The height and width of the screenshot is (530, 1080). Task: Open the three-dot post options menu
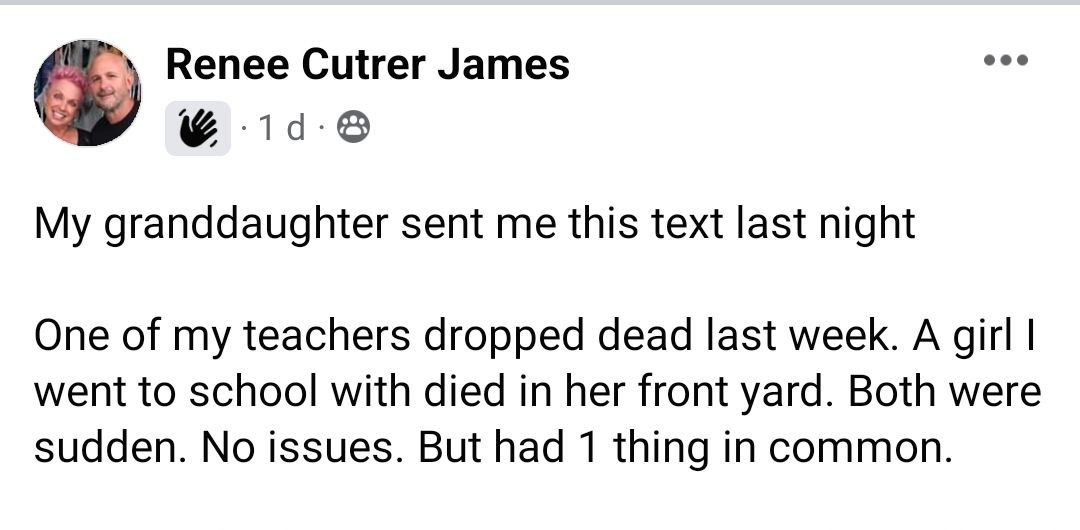(1005, 60)
